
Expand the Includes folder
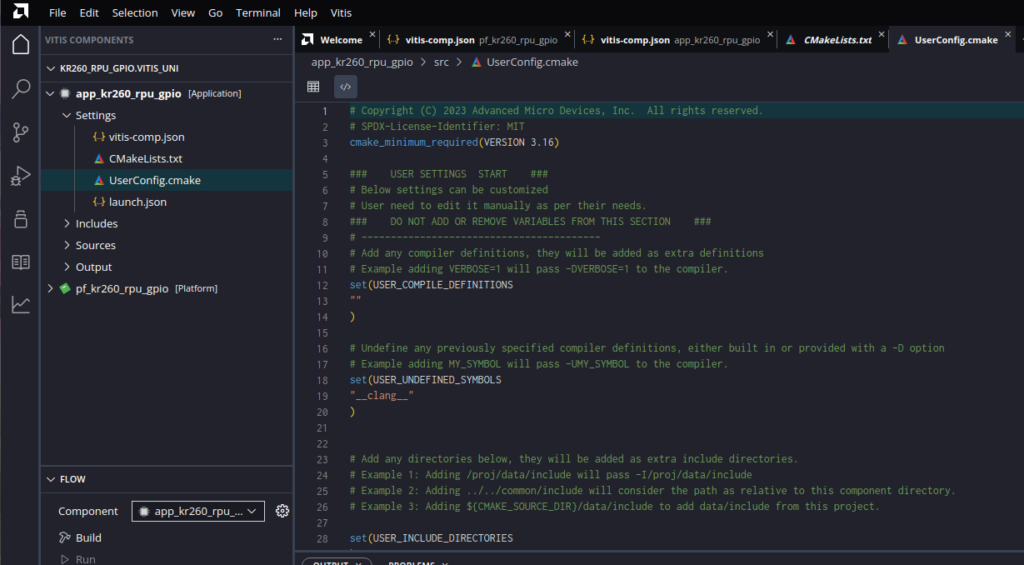pyautogui.click(x=67, y=223)
